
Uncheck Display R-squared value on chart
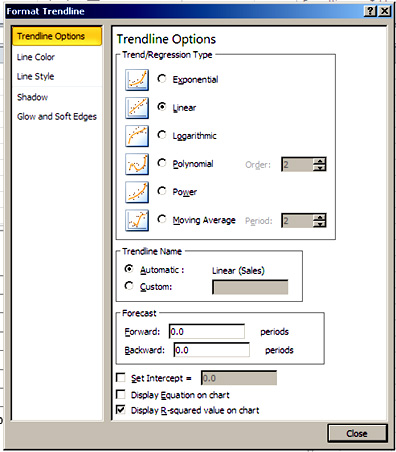pos(121,410)
